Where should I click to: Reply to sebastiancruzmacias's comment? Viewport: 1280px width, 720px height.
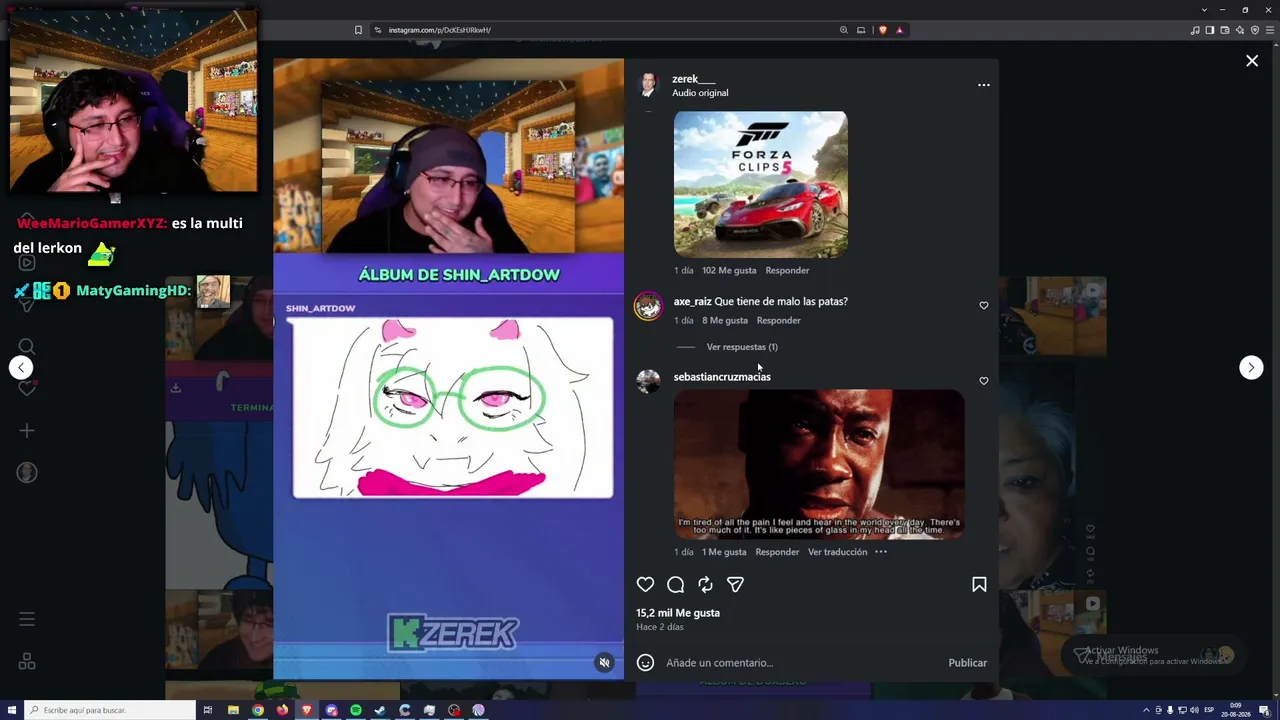tap(777, 552)
